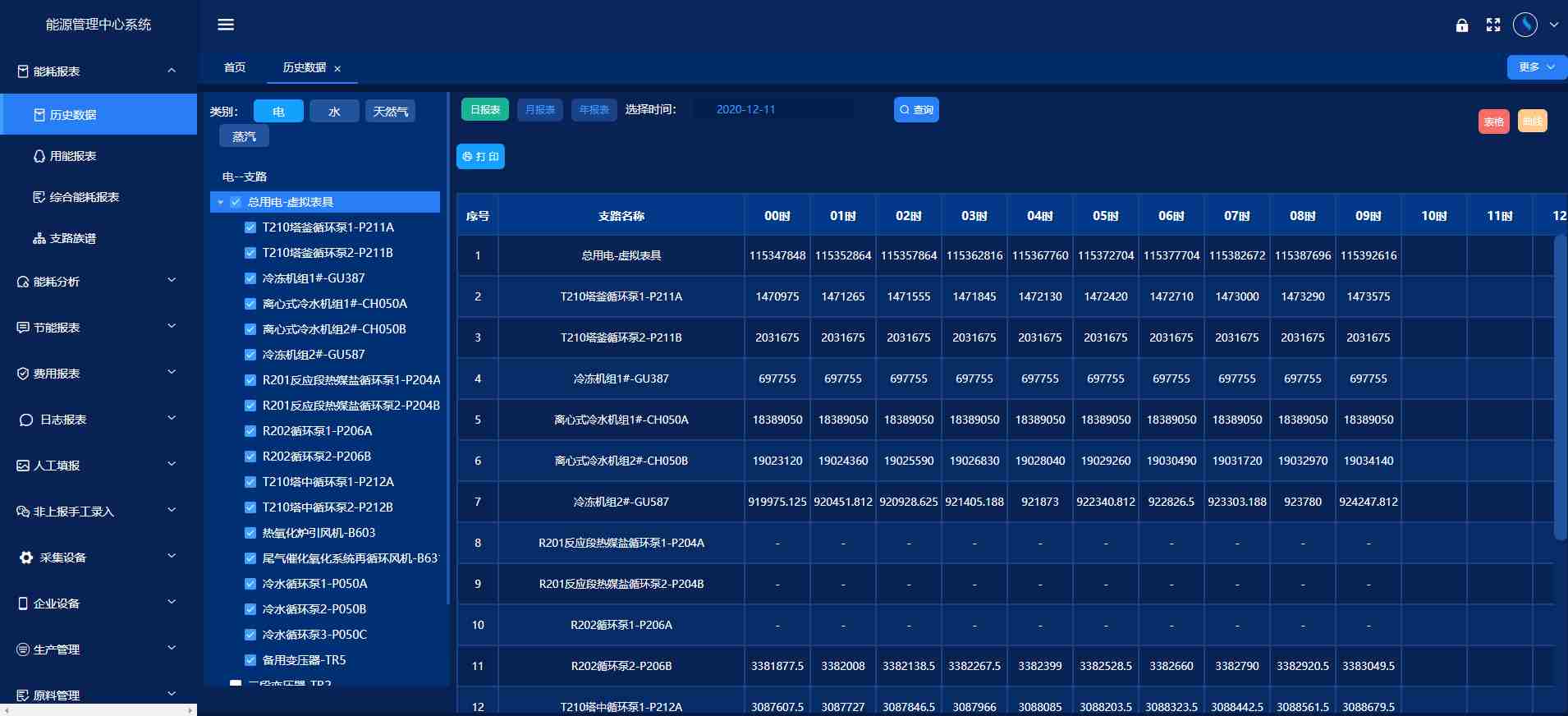1568x716 pixels.
Task: Collapse the 总用电-虚拟表具 tree node
Action: pos(221,202)
